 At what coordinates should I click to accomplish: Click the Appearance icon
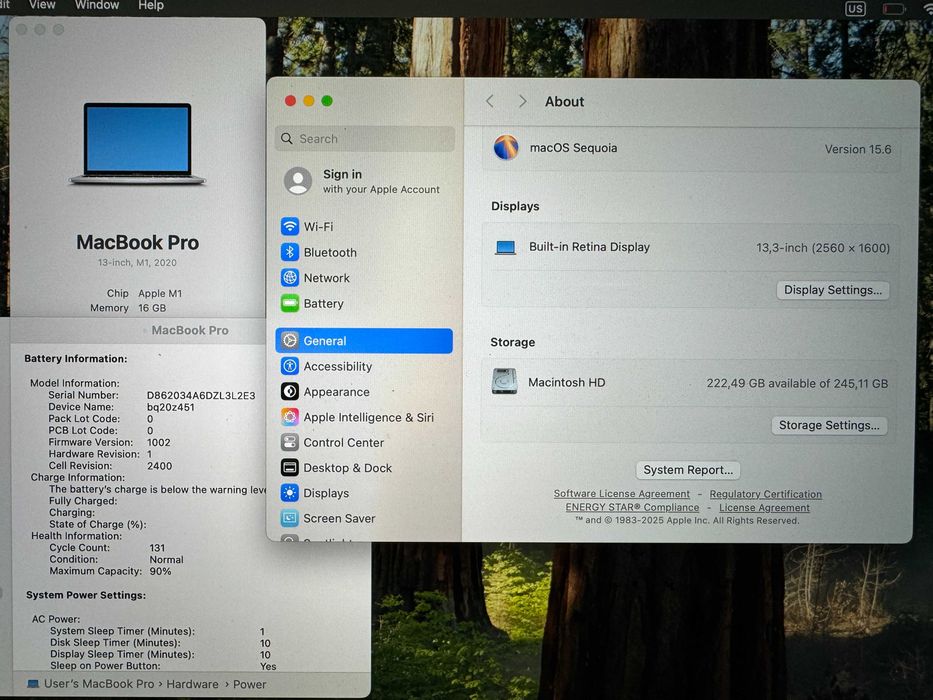(290, 392)
